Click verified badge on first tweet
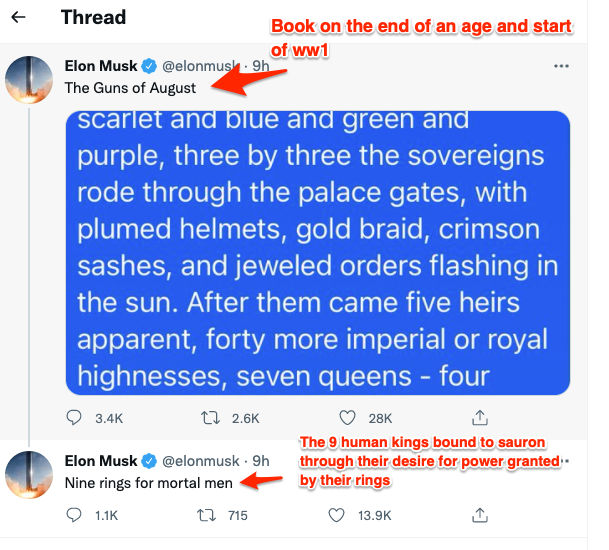The image size is (609, 550). click(149, 67)
